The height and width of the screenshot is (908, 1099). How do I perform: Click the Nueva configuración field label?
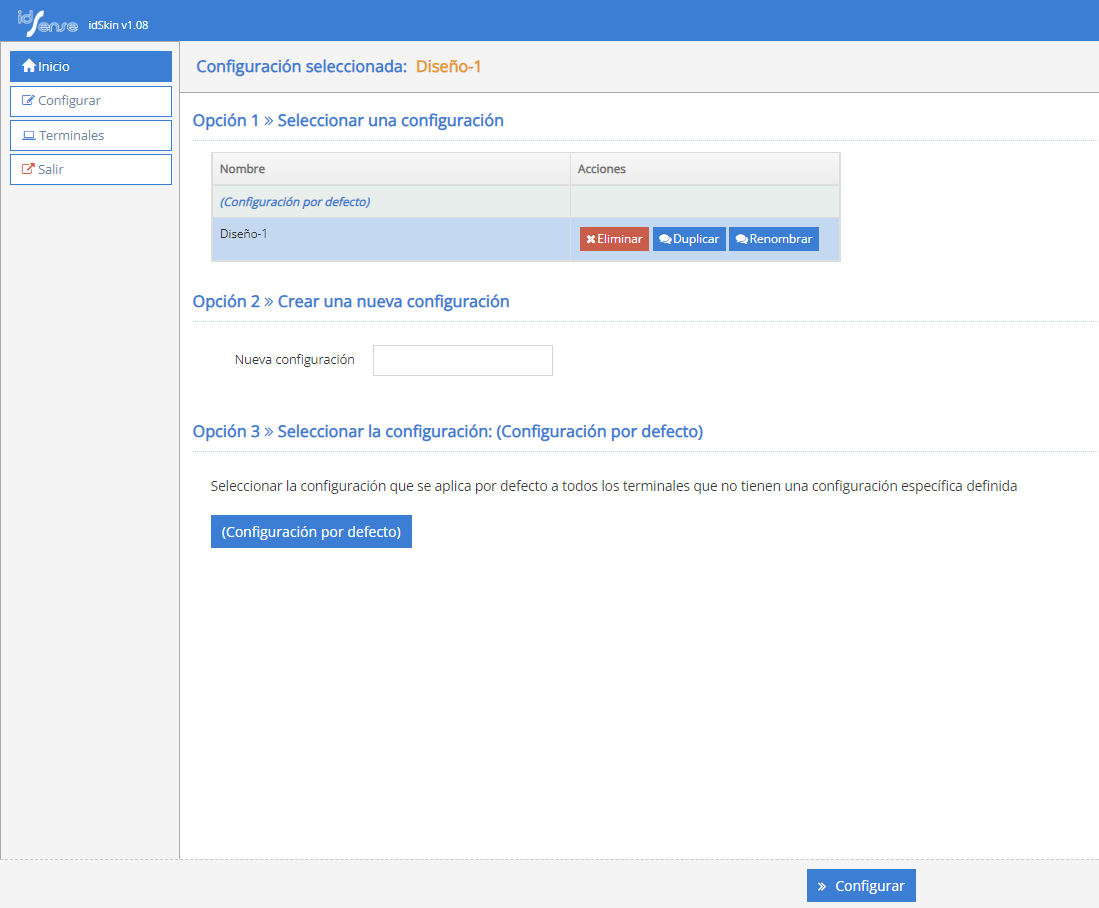[x=294, y=360]
